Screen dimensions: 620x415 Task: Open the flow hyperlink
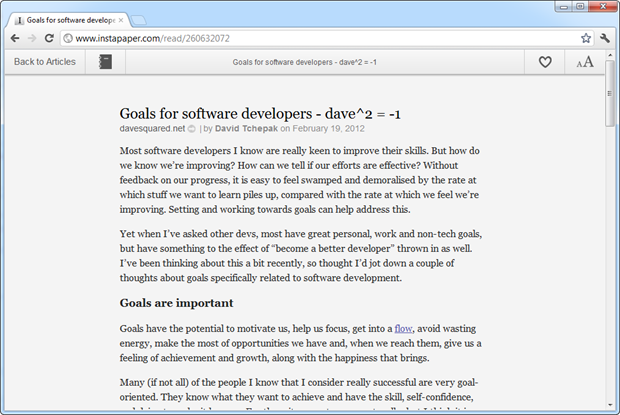403,328
